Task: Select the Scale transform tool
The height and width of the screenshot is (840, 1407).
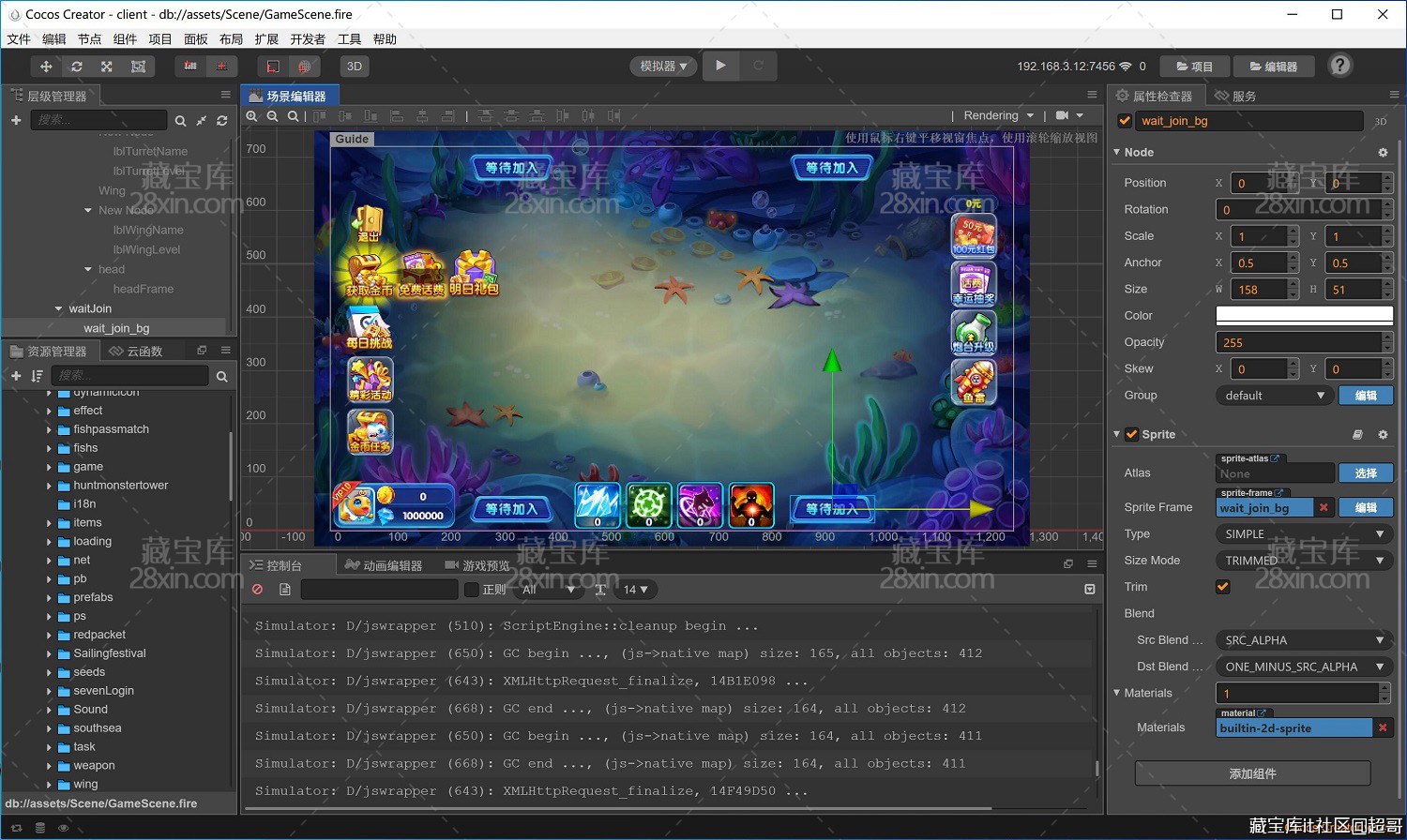Action: tap(107, 67)
